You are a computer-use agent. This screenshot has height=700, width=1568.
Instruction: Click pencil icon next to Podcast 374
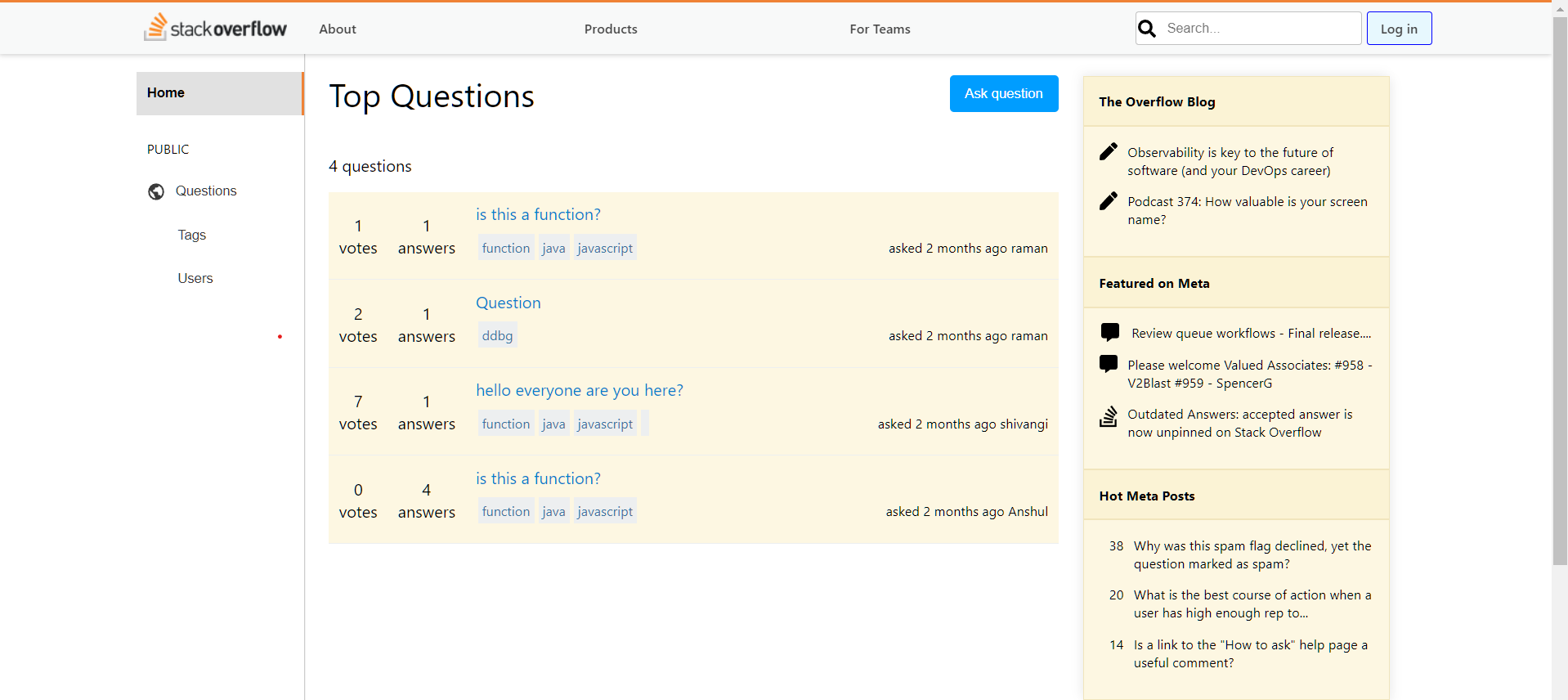[x=1109, y=201]
